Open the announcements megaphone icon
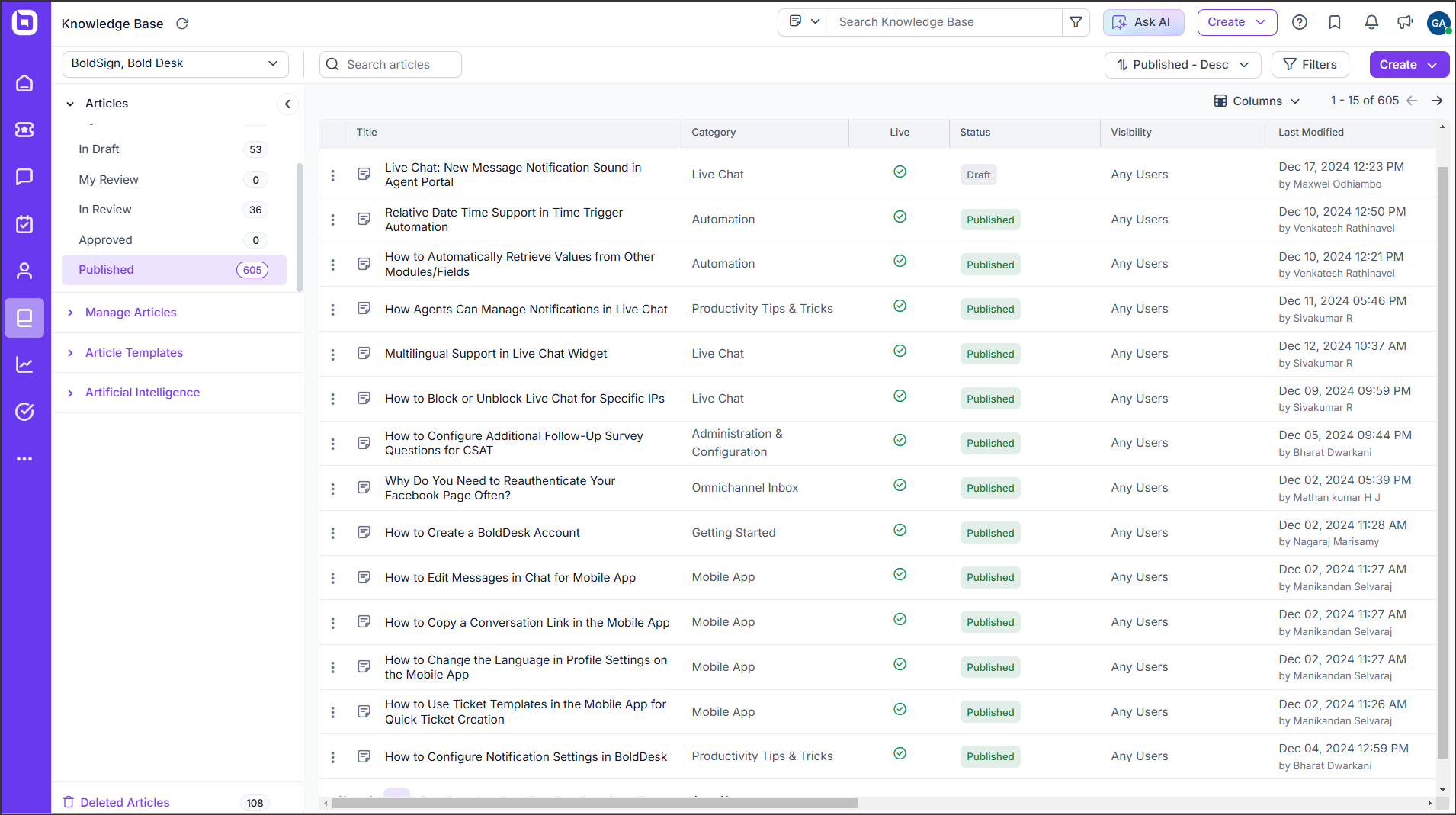Screen dimensions: 1456x815 pyautogui.click(x=1405, y=22)
